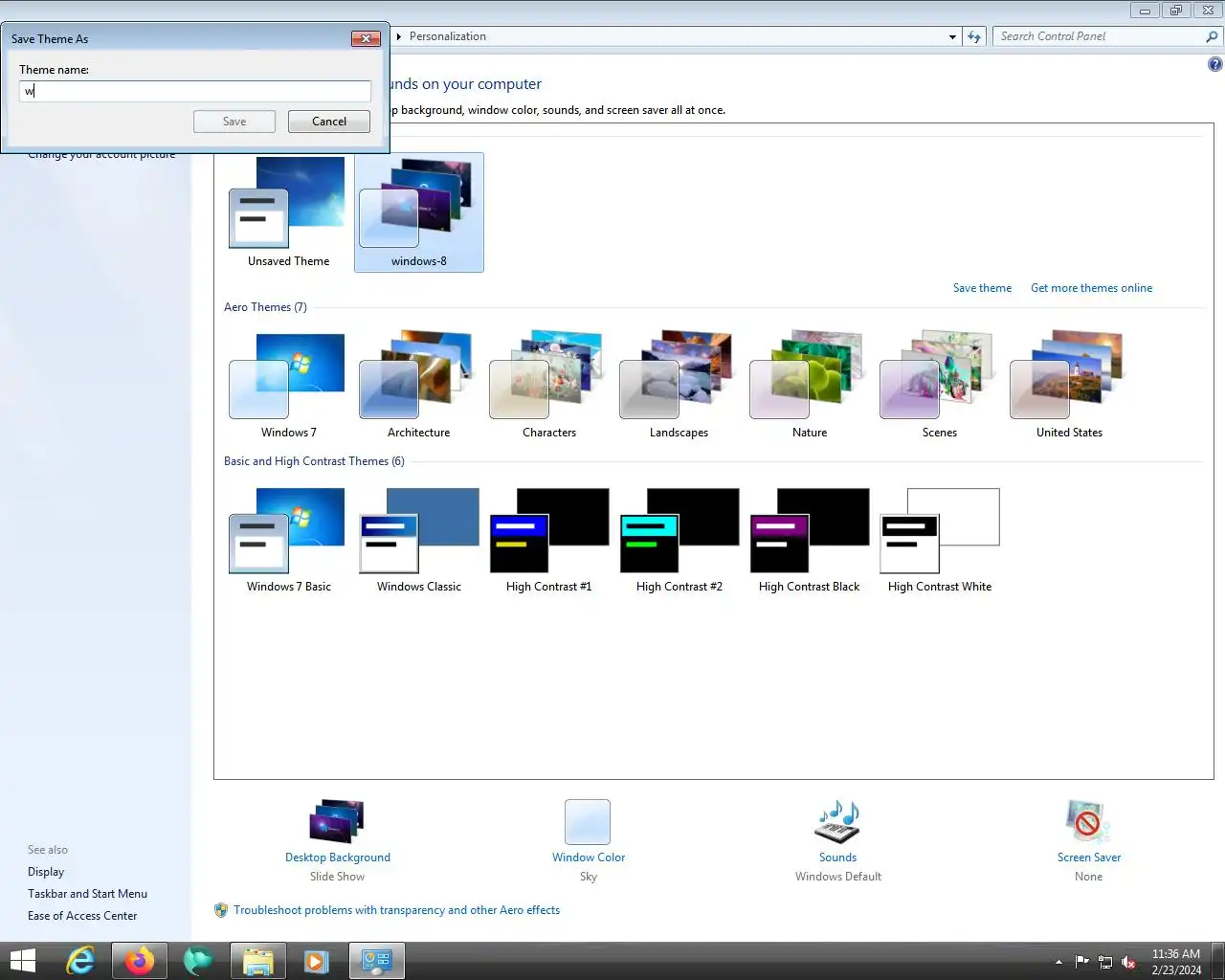Click the Control Panel taskbar button

(x=377, y=961)
